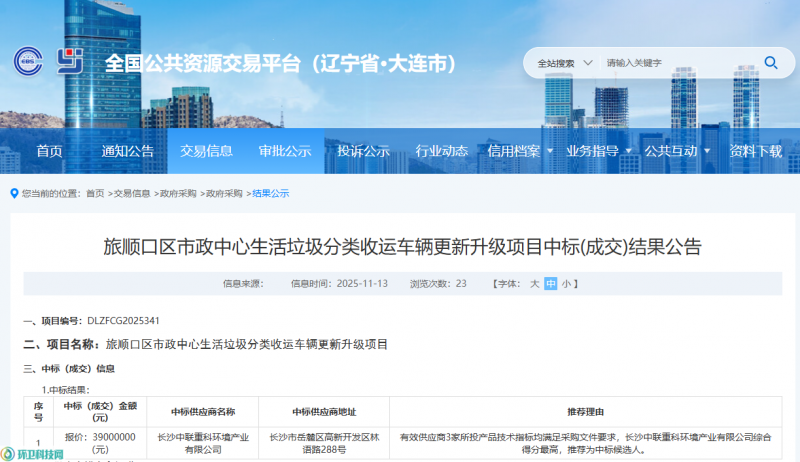This screenshot has width=800, height=462.
Task: Go to the 首页 navigation tab
Action: point(49,151)
